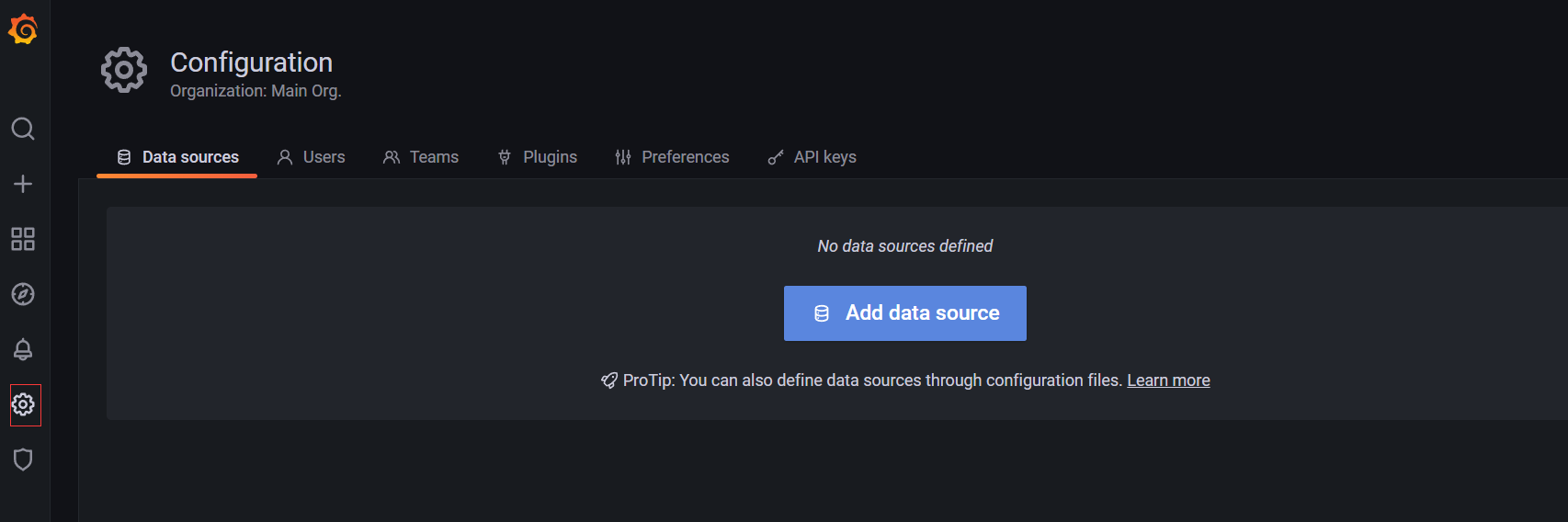Image resolution: width=1568 pixels, height=522 pixels.
Task: Click the database icon on Add data source
Action: 822,313
